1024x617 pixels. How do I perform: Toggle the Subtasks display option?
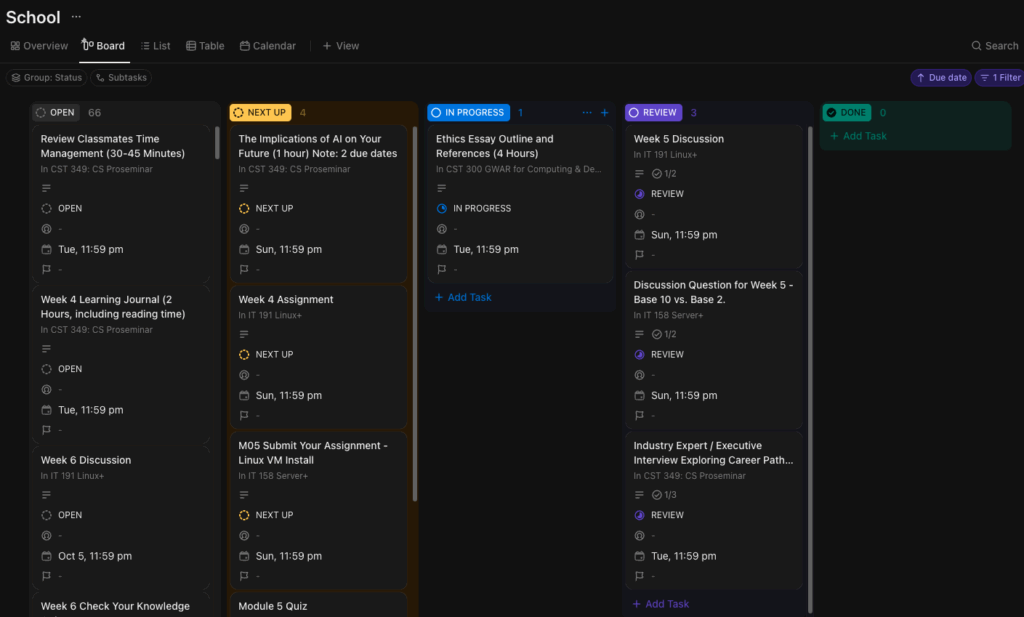click(x=121, y=78)
